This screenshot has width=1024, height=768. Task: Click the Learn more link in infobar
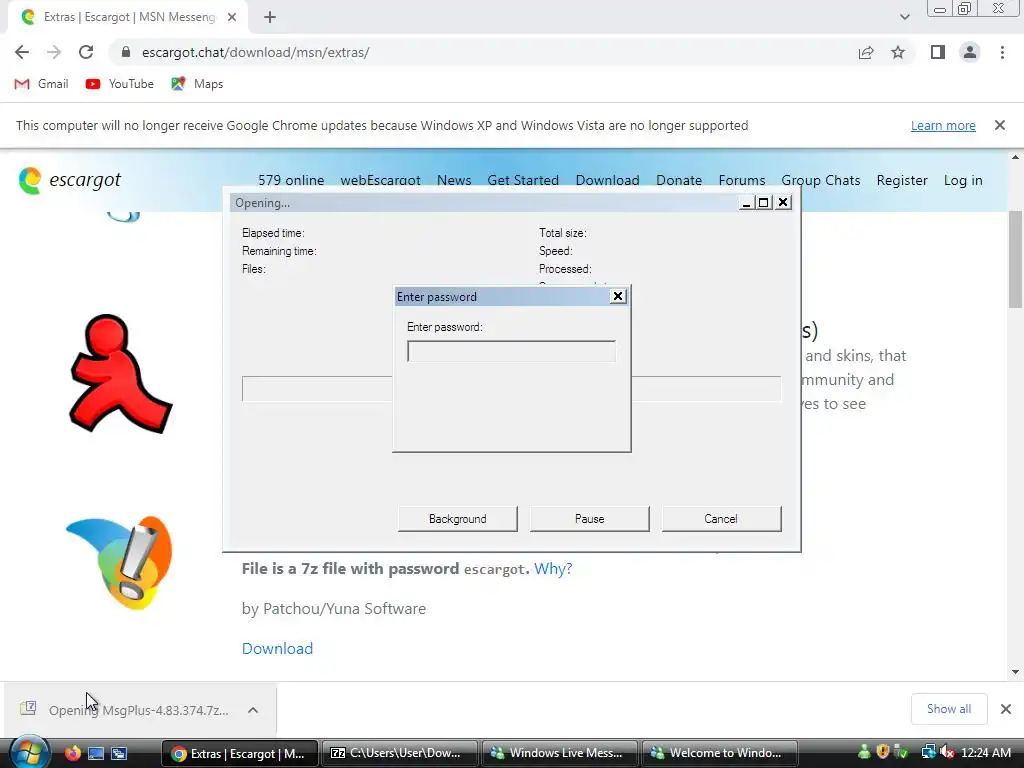(x=943, y=125)
